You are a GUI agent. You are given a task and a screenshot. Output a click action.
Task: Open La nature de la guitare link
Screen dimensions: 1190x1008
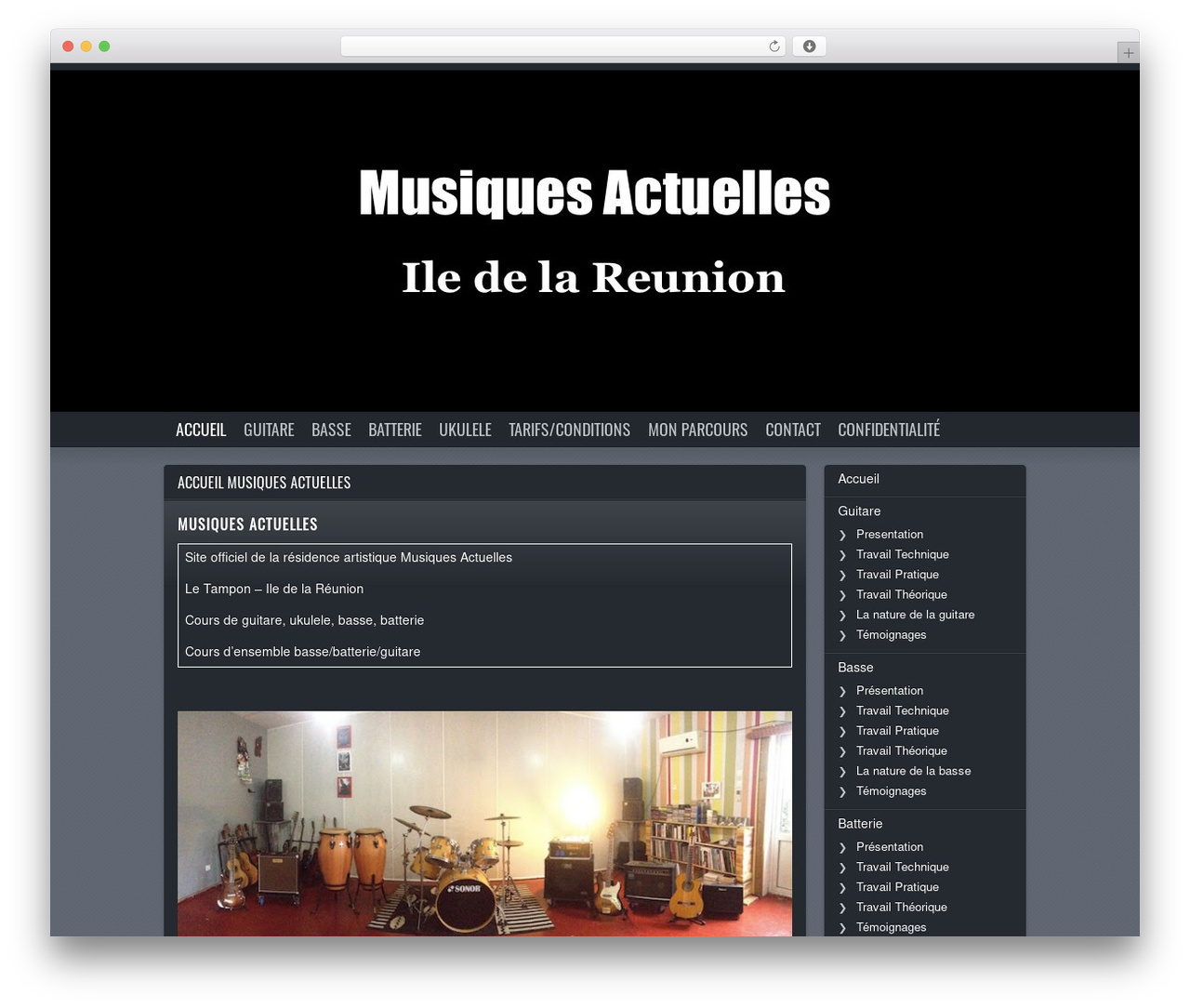[x=916, y=615]
